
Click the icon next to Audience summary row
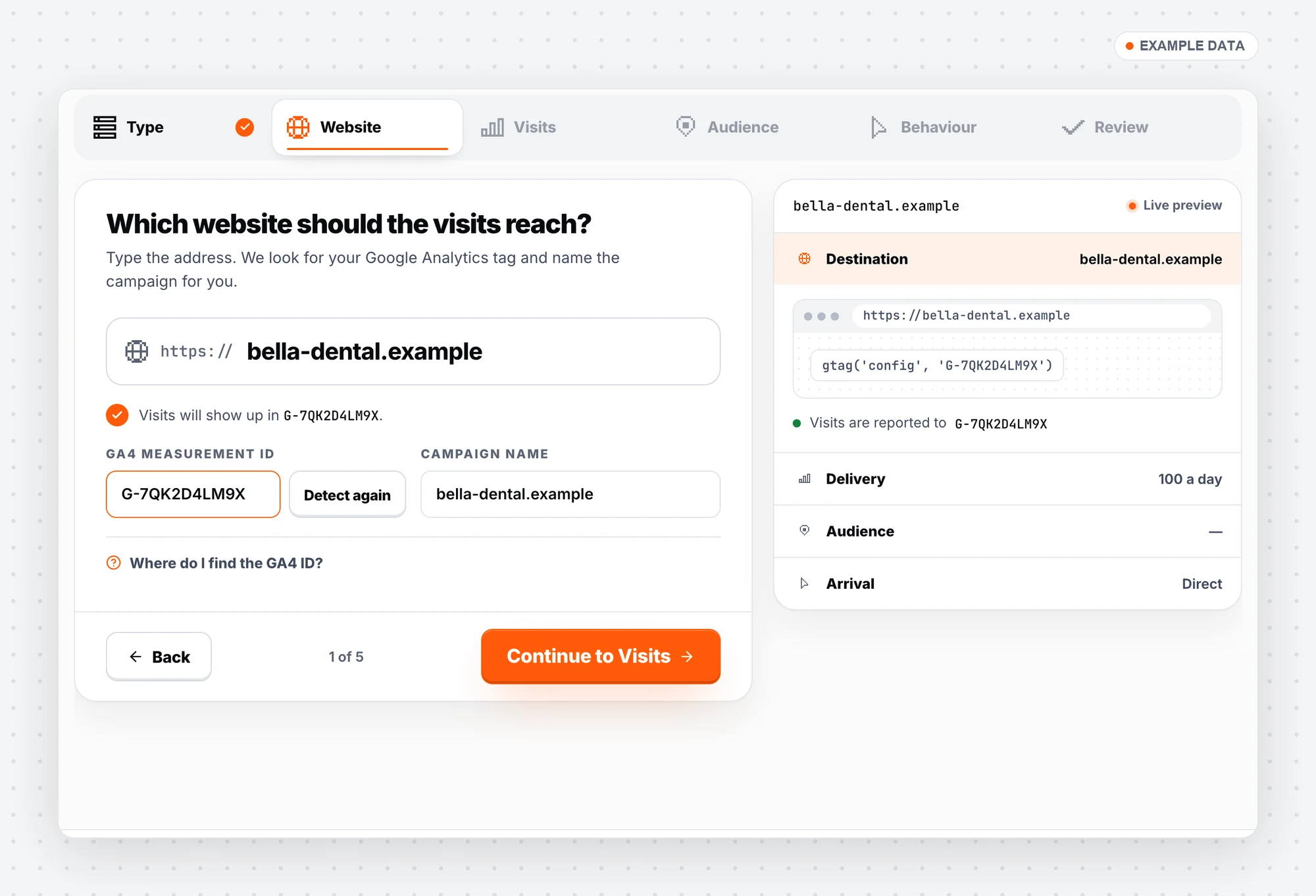(804, 530)
